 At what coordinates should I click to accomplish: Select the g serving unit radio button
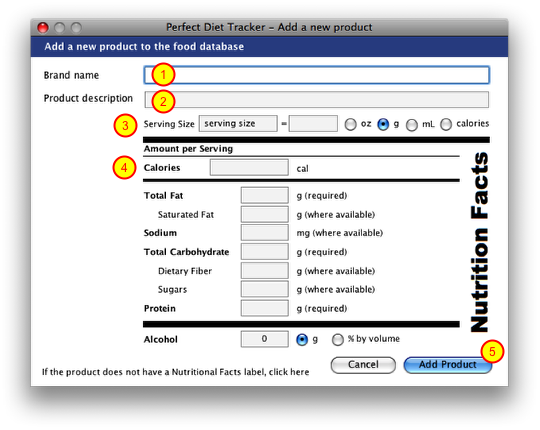tap(383, 124)
